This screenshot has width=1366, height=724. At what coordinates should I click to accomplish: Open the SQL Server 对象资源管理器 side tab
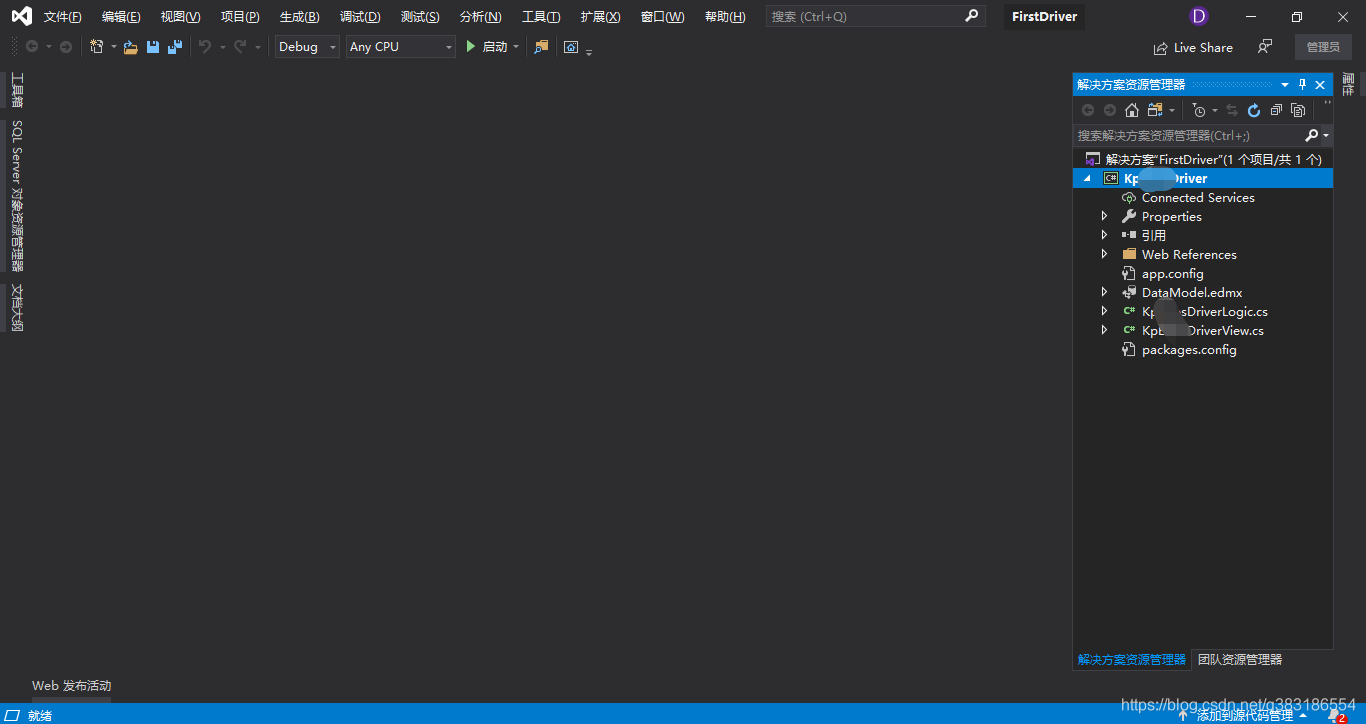[x=17, y=196]
